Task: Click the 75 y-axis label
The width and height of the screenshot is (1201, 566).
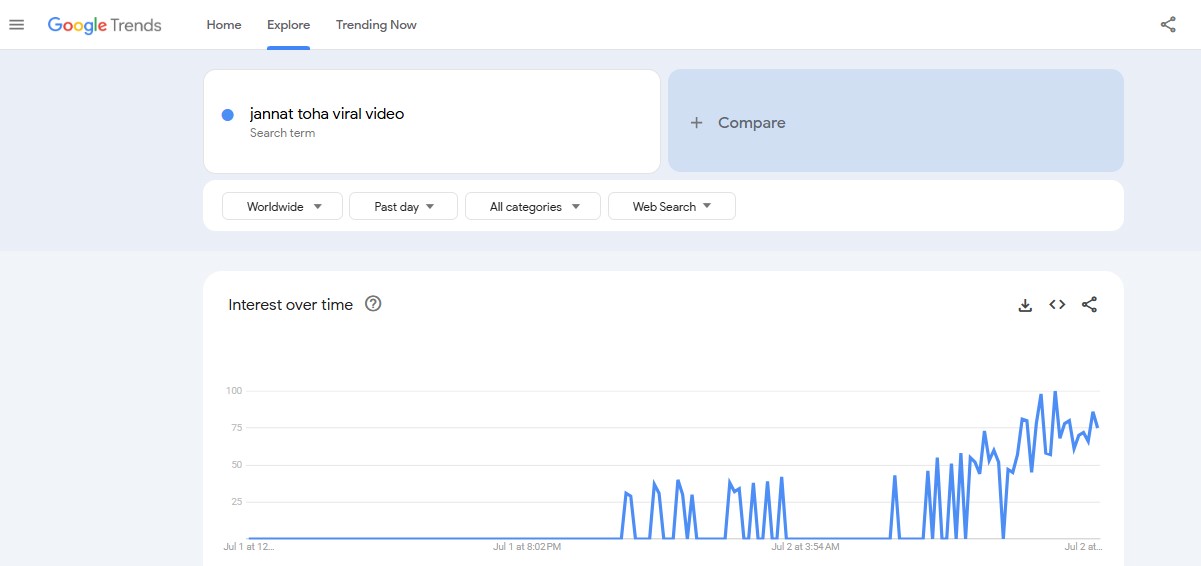Action: point(237,428)
